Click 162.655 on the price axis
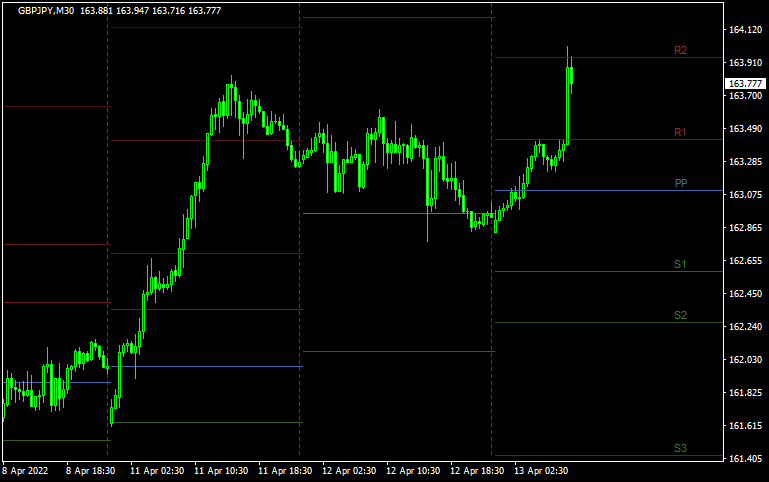769x482 pixels. tap(745, 261)
